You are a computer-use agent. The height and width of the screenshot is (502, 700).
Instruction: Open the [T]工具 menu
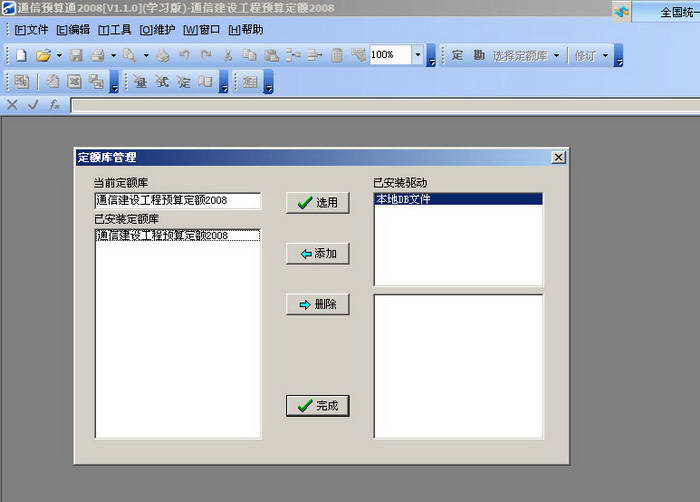coord(115,30)
